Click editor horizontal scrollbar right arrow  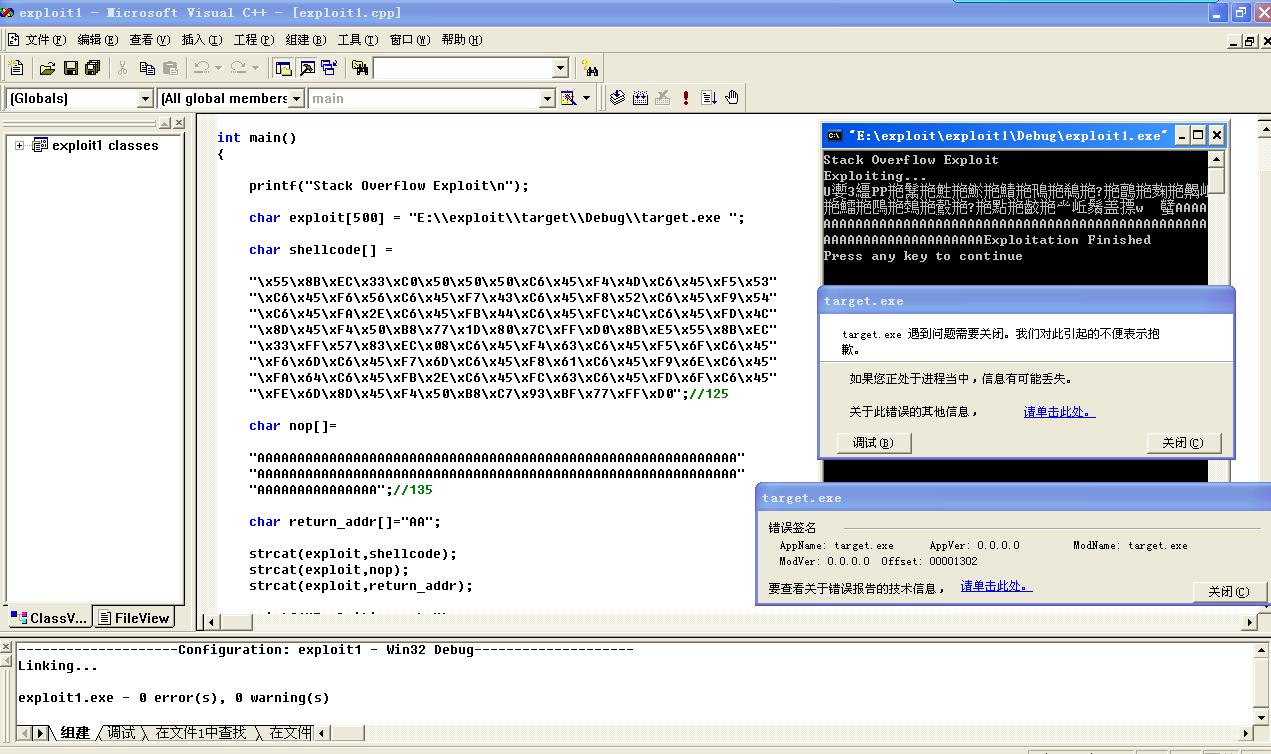tap(1249, 622)
